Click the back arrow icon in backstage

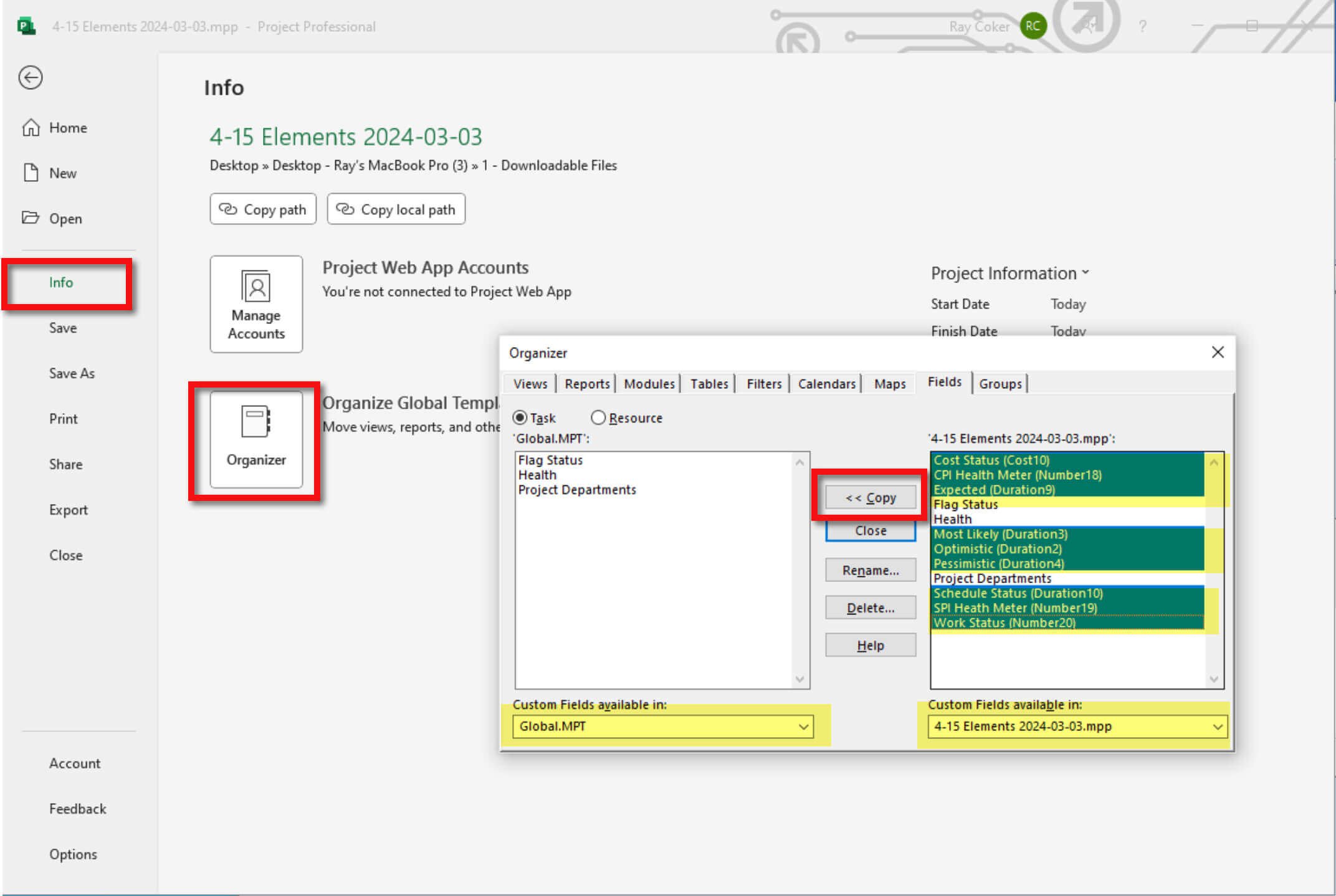pos(31,78)
